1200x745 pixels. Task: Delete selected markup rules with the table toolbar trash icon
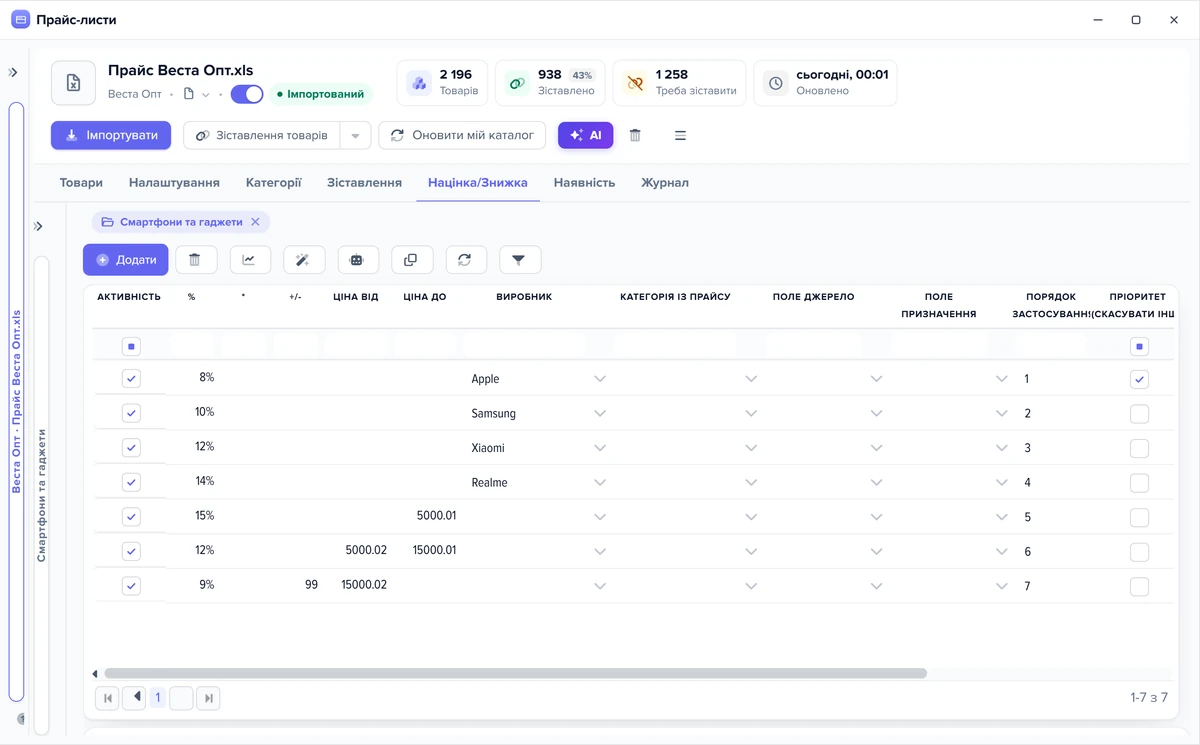pyautogui.click(x=195, y=260)
